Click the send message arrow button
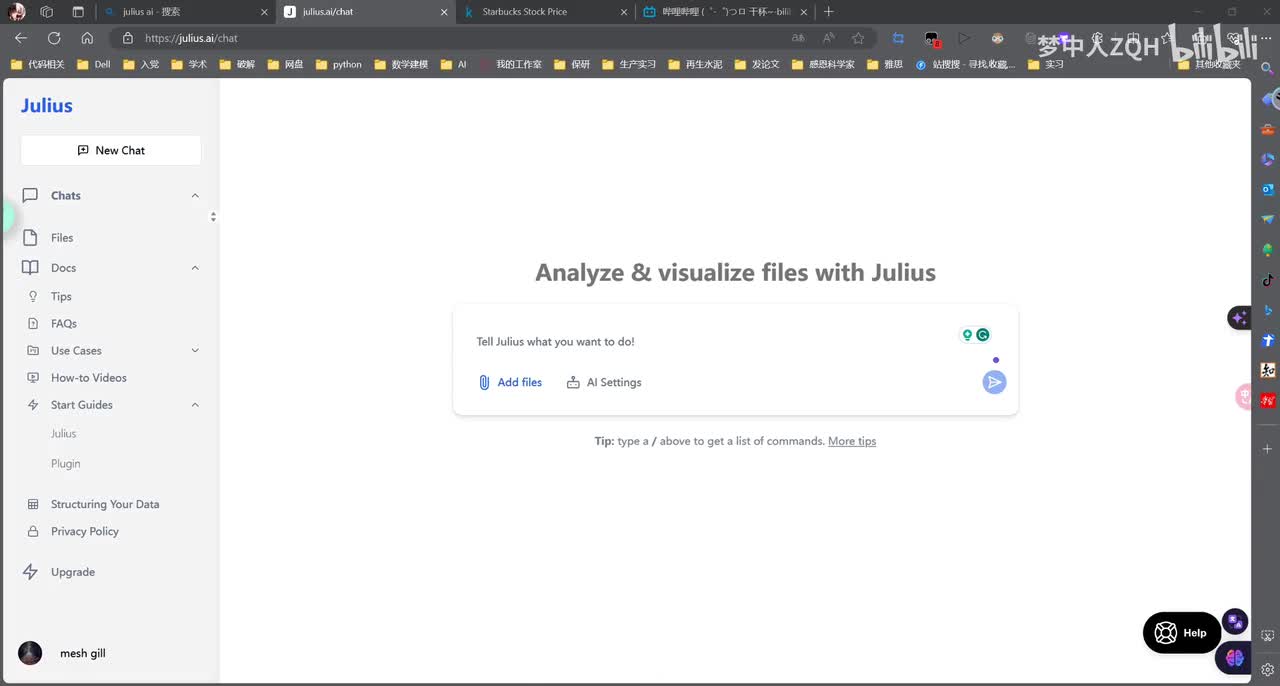This screenshot has width=1280, height=686. (x=993, y=382)
